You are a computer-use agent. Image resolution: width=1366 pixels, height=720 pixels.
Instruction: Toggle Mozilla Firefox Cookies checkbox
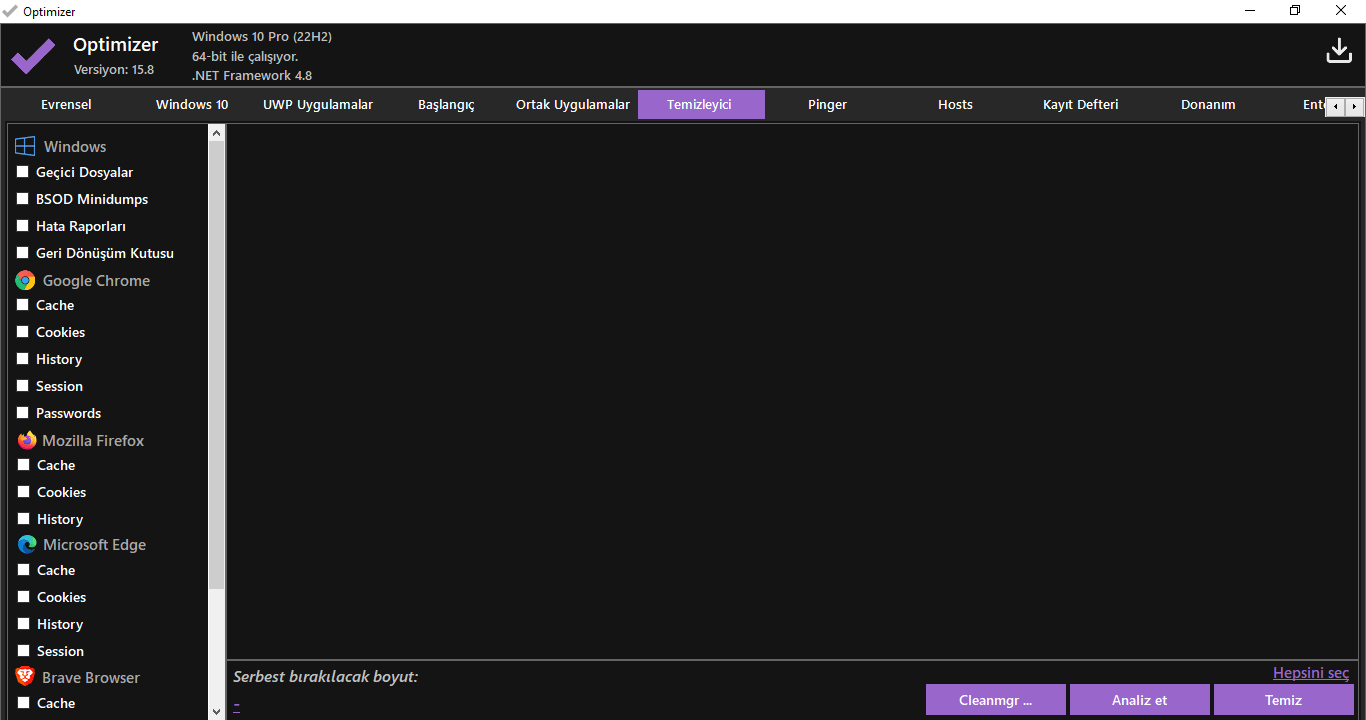(x=23, y=492)
